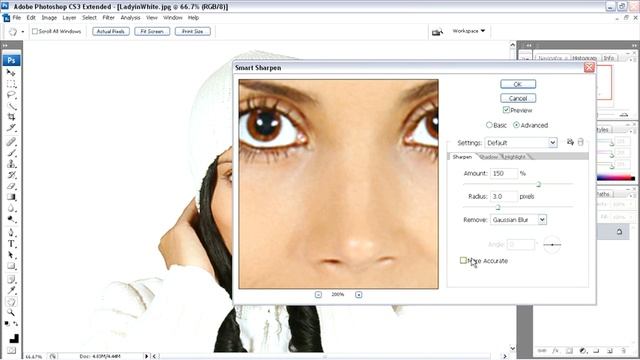Switch to the Highlight tab
This screenshot has height=360, width=640.
pos(515,157)
